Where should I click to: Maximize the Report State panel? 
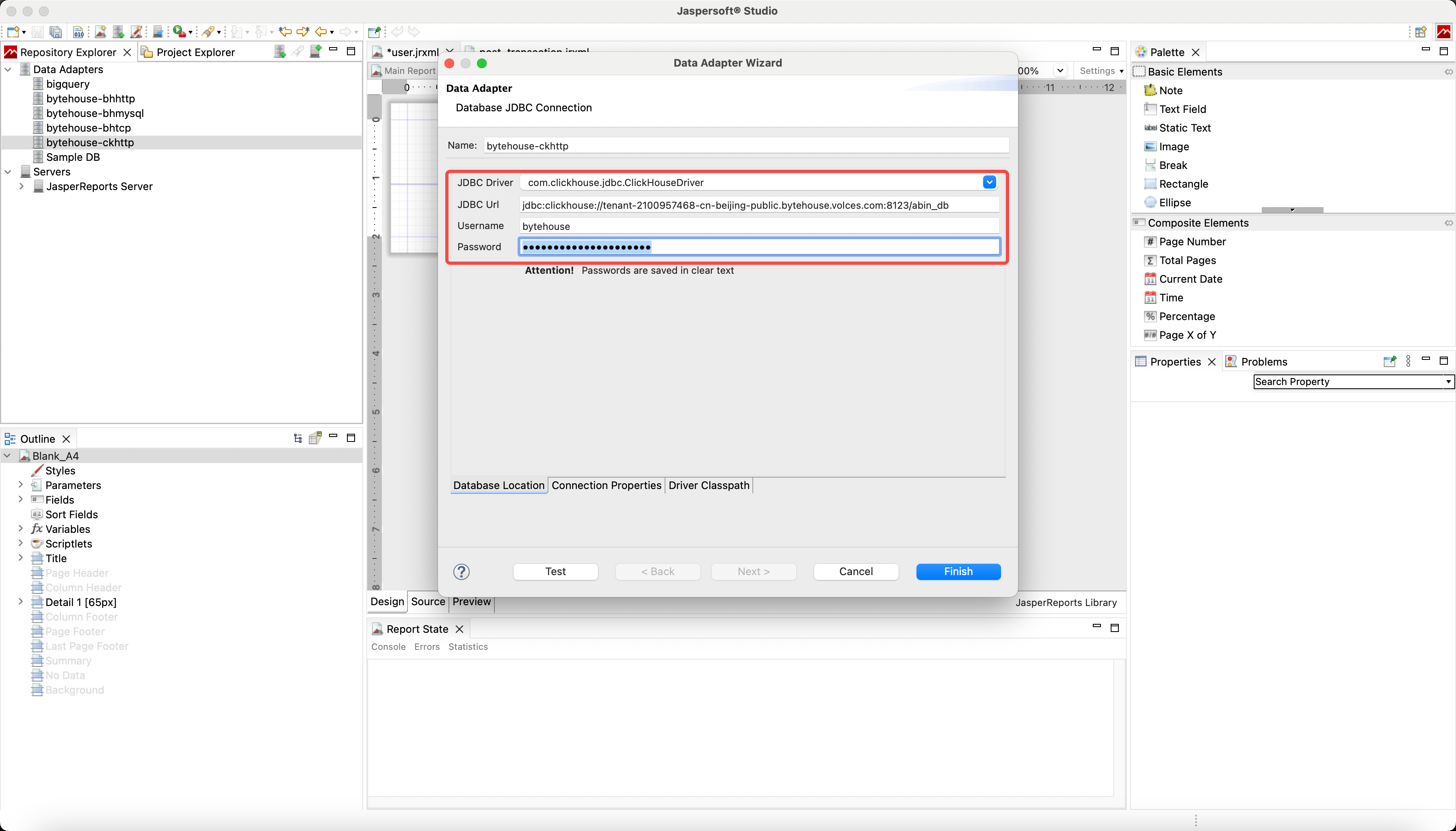[x=1115, y=628]
